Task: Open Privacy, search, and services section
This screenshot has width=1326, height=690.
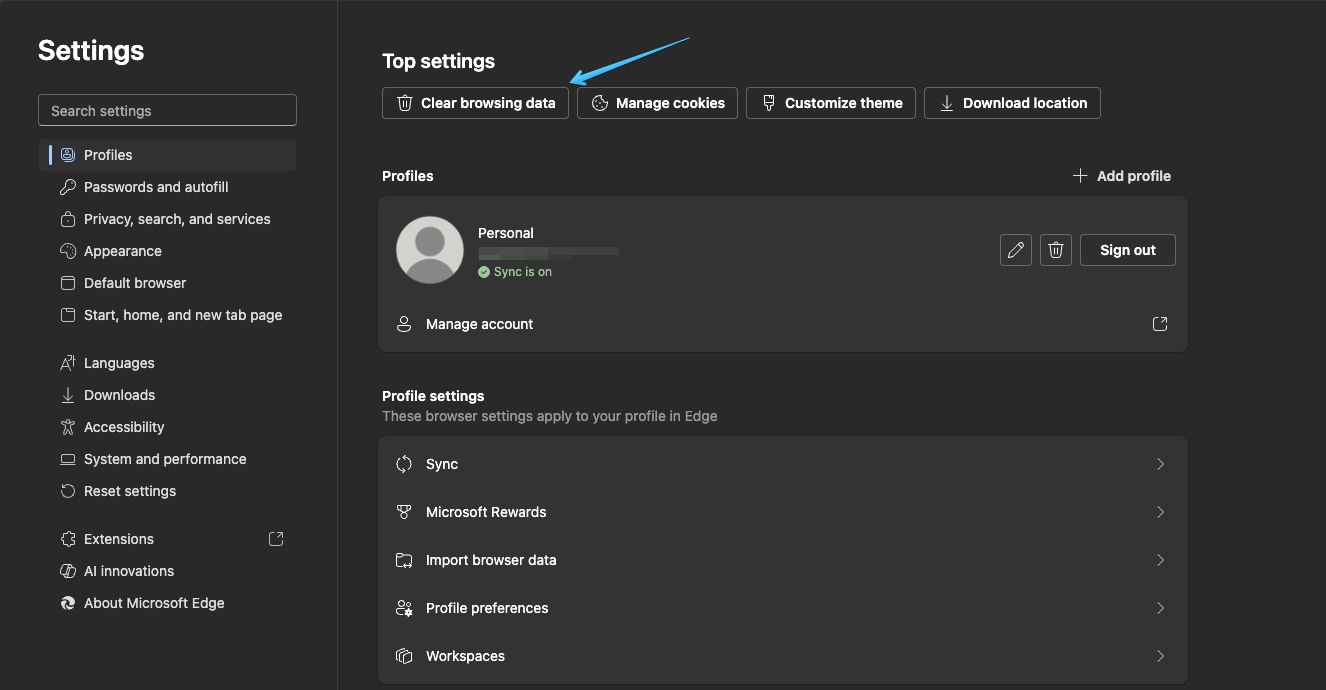Action: pyautogui.click(x=177, y=219)
